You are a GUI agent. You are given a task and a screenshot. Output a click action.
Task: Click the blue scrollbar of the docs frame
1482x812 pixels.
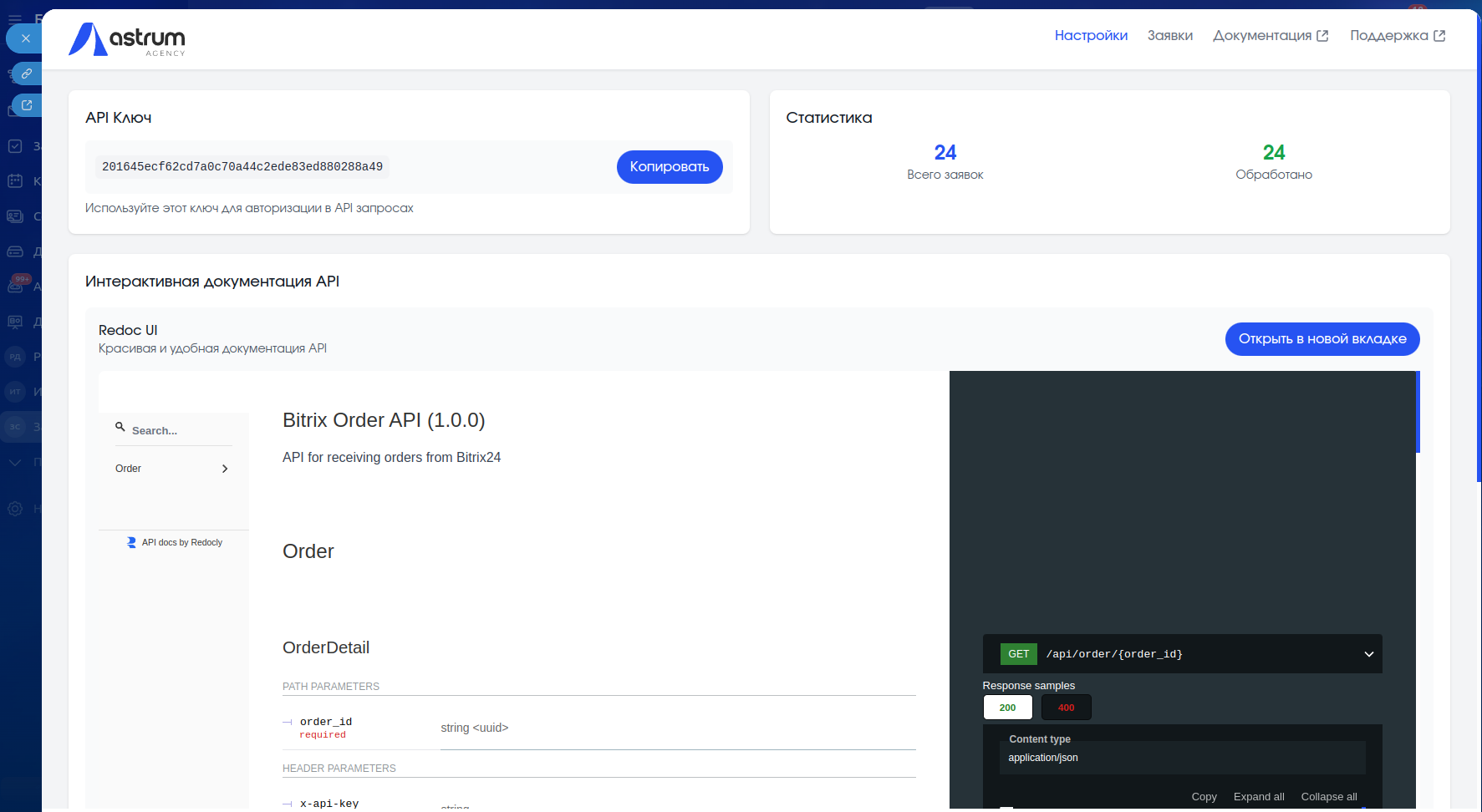1418,412
